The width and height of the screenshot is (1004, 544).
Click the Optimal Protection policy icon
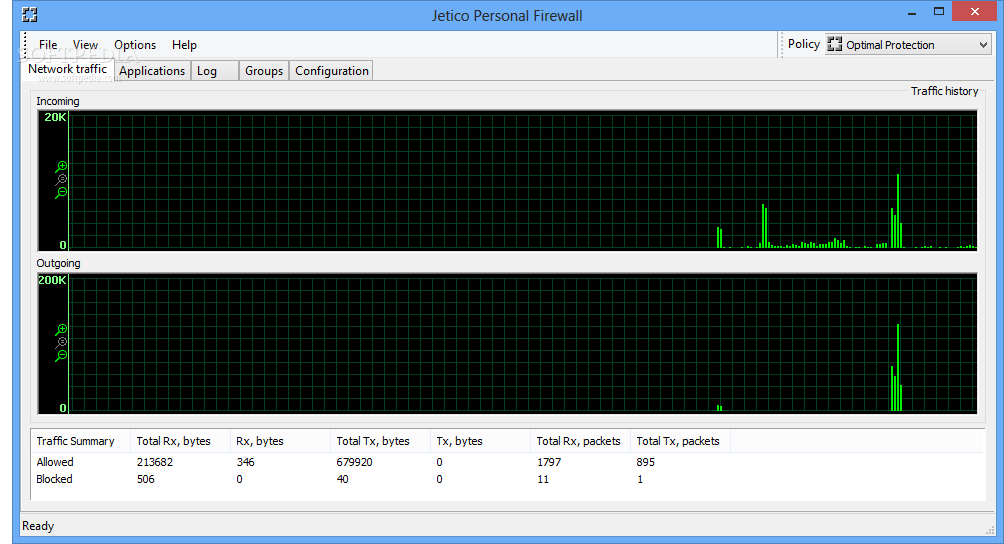point(834,44)
